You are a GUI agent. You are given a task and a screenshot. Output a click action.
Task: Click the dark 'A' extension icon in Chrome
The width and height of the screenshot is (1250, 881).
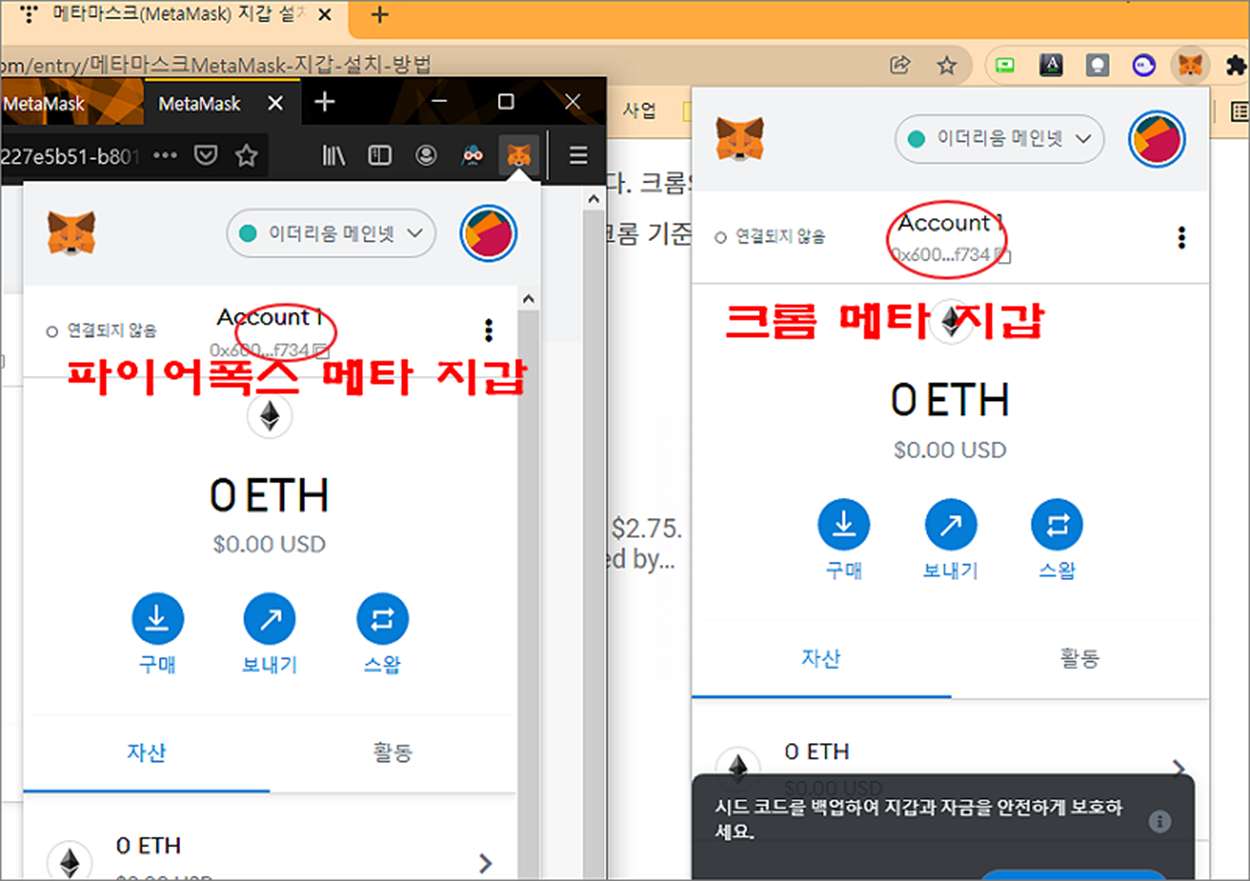(1052, 66)
